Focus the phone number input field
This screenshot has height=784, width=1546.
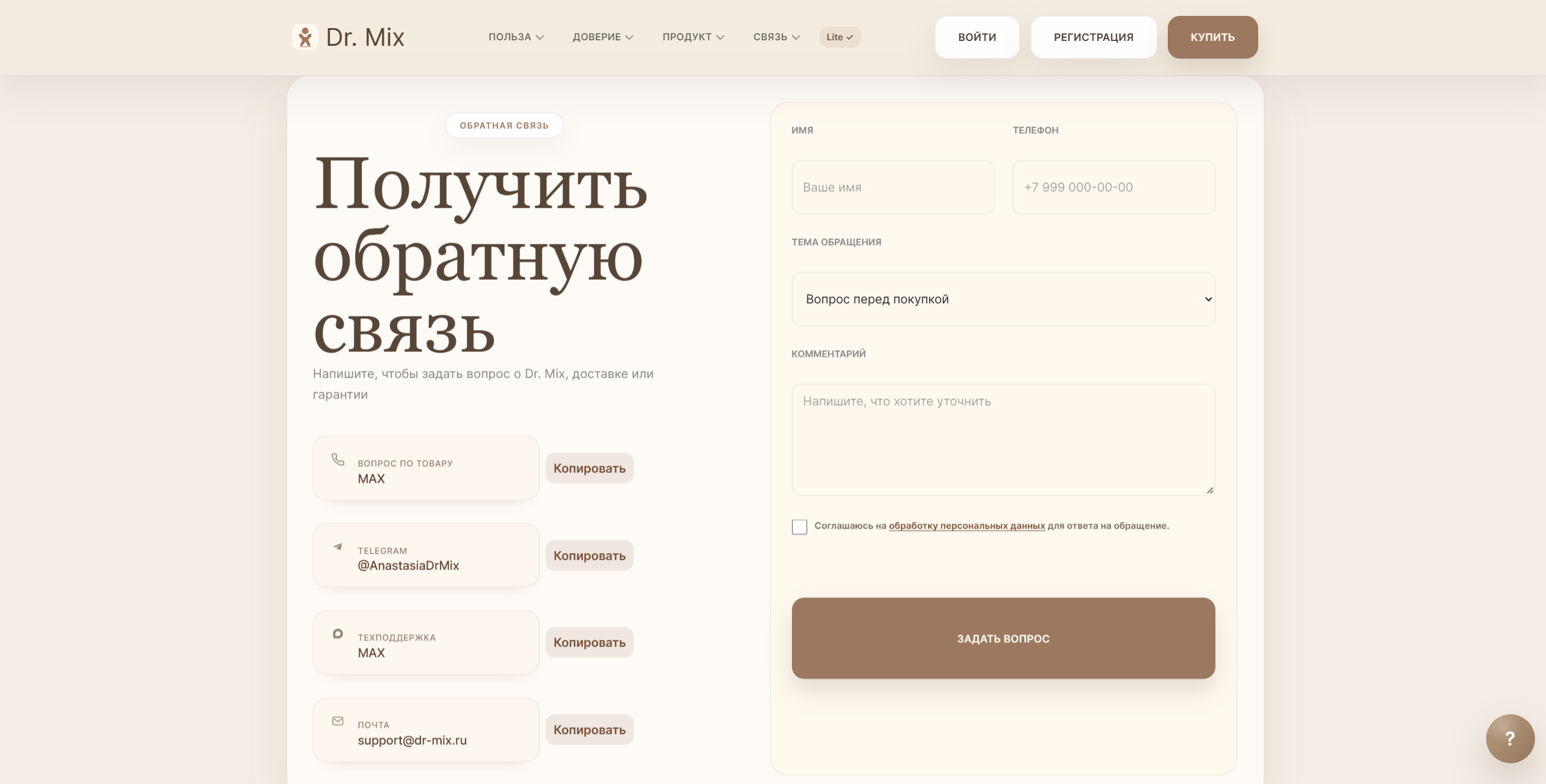(1113, 188)
